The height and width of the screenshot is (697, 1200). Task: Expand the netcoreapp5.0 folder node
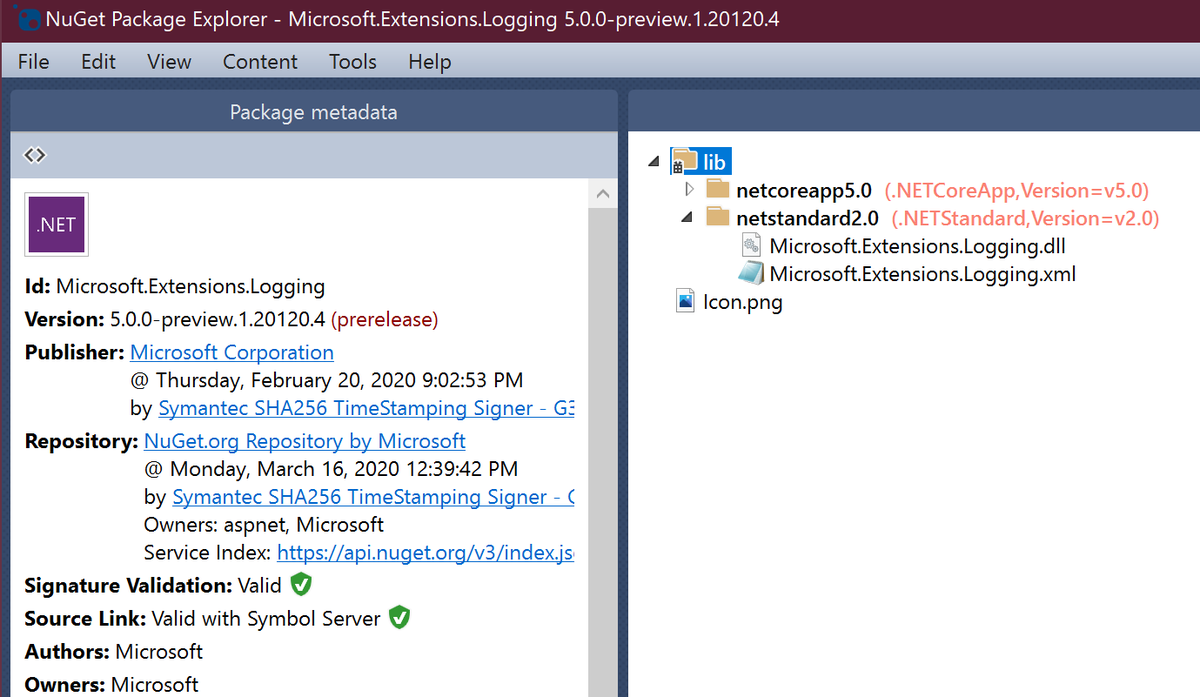pyautogui.click(x=688, y=189)
